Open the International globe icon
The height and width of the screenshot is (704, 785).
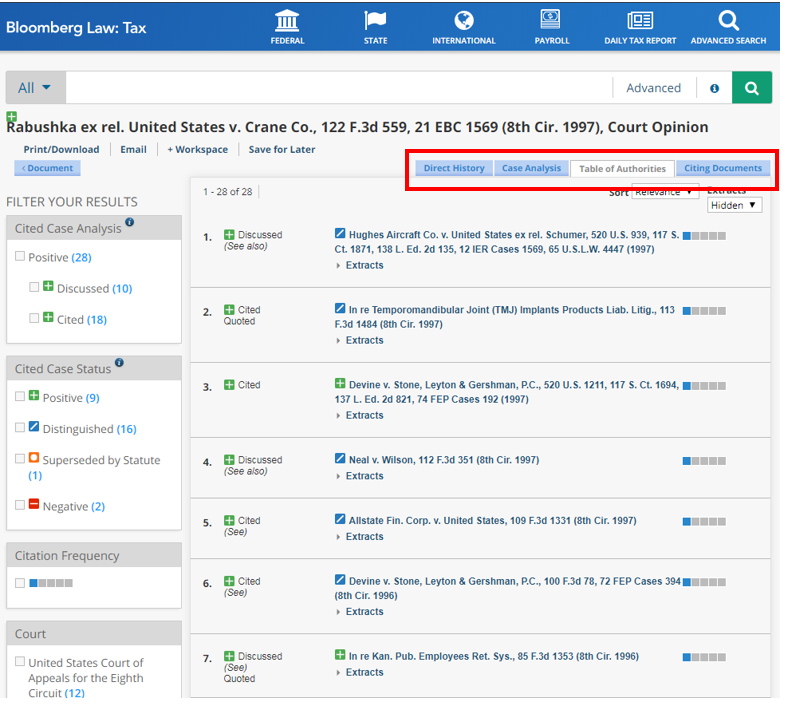[463, 21]
